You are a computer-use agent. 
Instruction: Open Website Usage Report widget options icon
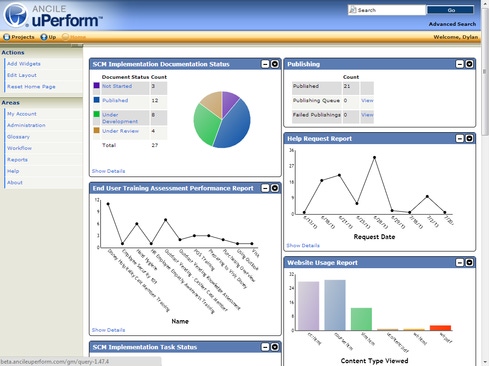coord(469,263)
